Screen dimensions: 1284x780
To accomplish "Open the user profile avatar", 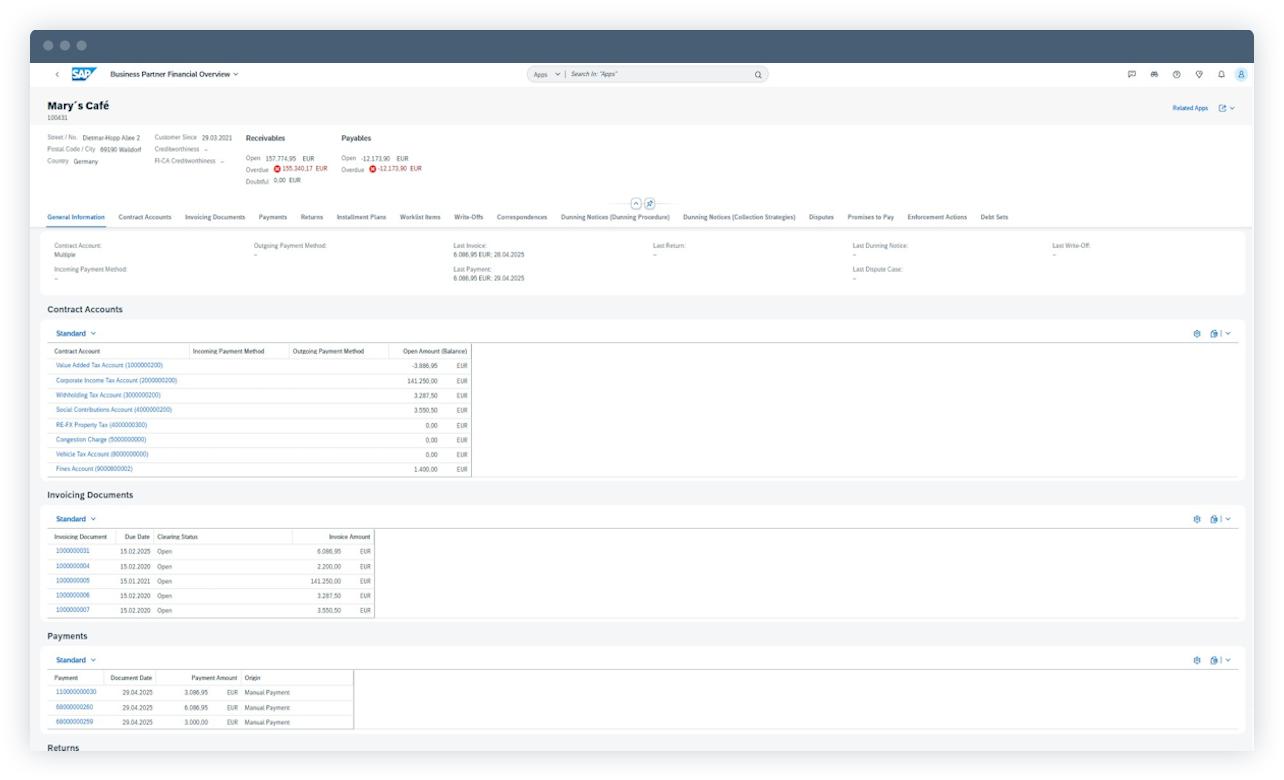I will click(1240, 74).
